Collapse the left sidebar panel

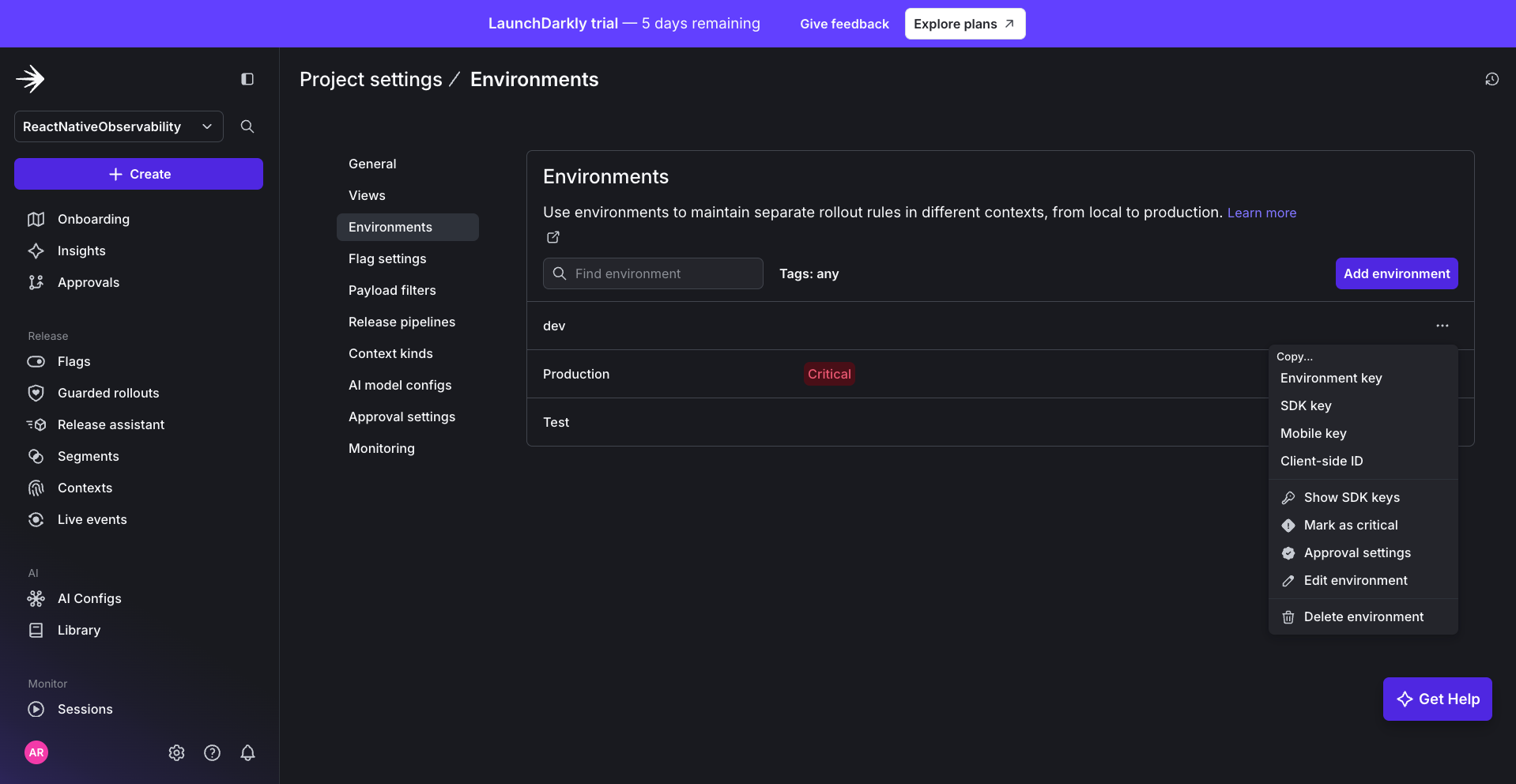click(x=247, y=79)
